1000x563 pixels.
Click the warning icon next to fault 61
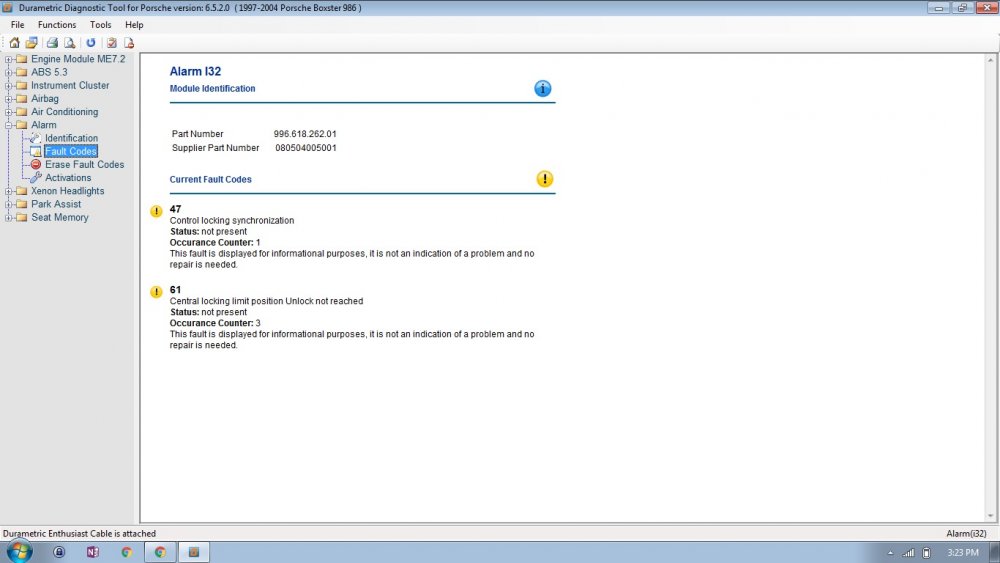(x=156, y=292)
